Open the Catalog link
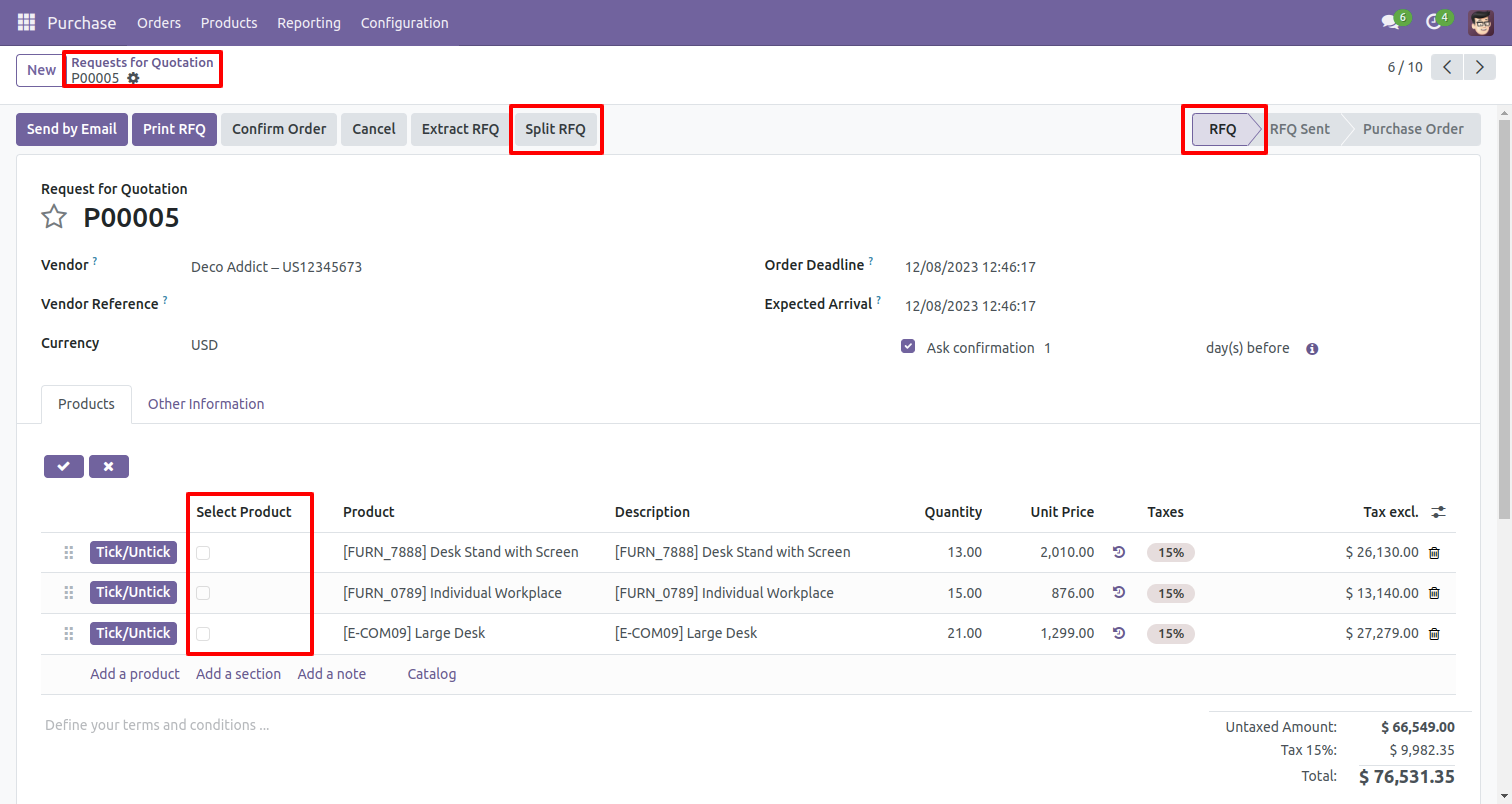 coord(432,674)
